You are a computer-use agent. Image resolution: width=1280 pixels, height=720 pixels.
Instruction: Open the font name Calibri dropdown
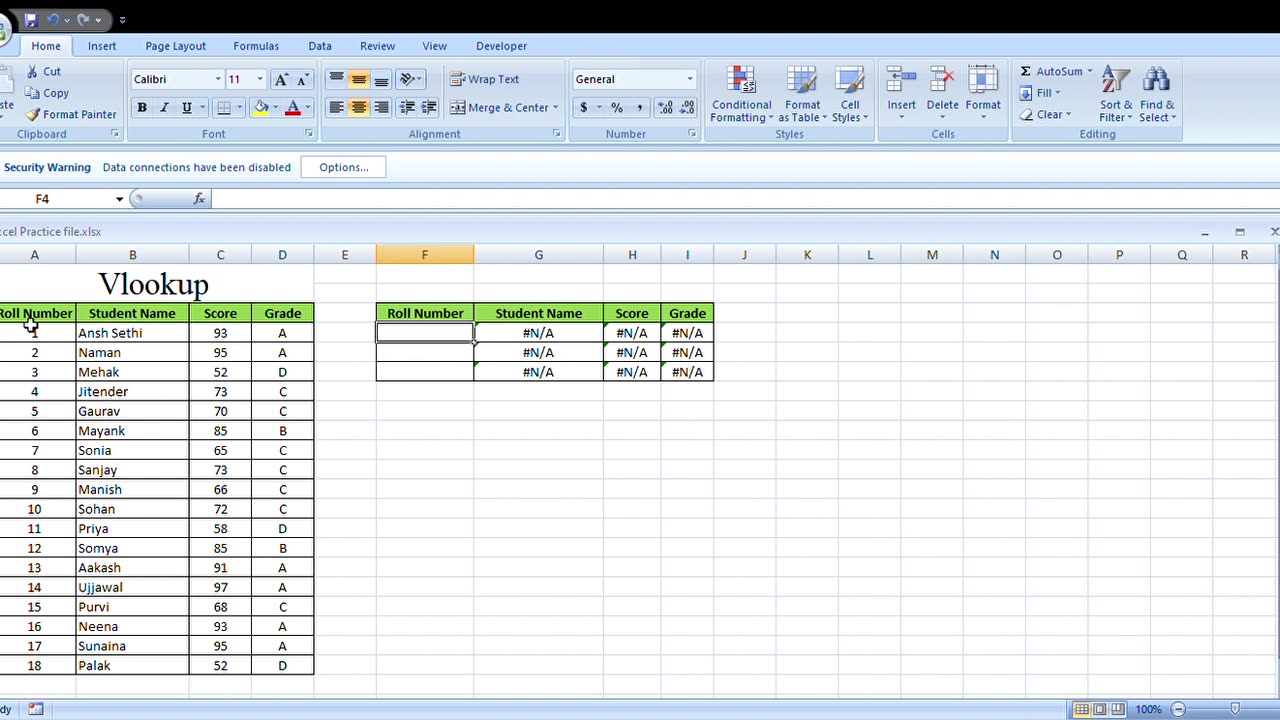[x=218, y=79]
